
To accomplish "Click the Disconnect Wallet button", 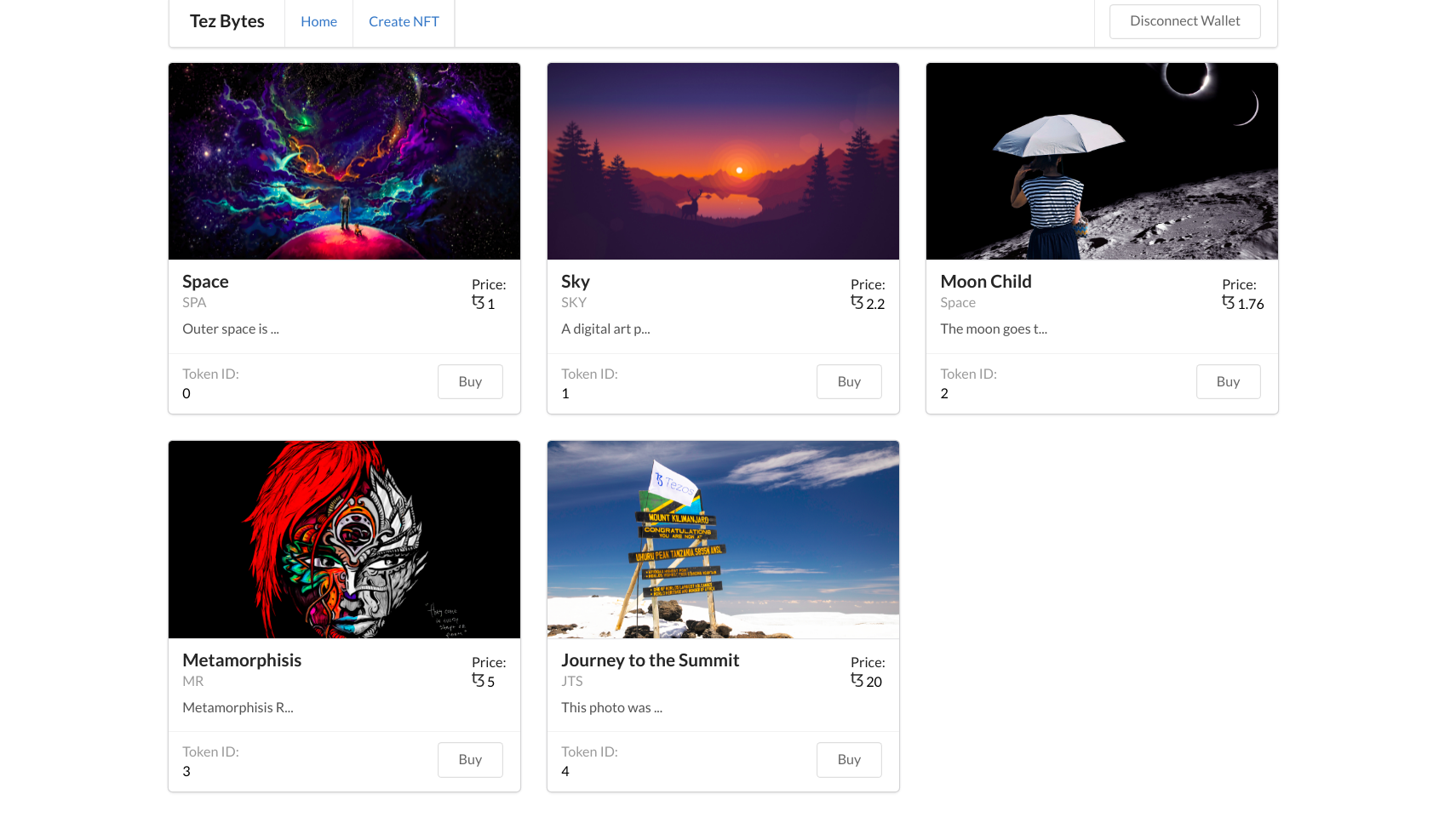I will coord(1184,21).
